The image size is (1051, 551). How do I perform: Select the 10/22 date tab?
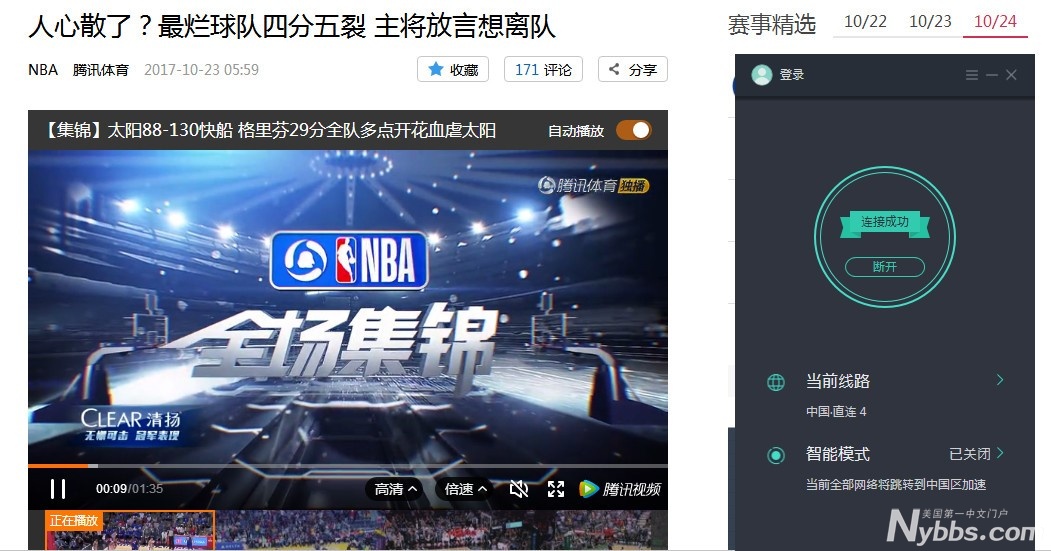tap(865, 21)
